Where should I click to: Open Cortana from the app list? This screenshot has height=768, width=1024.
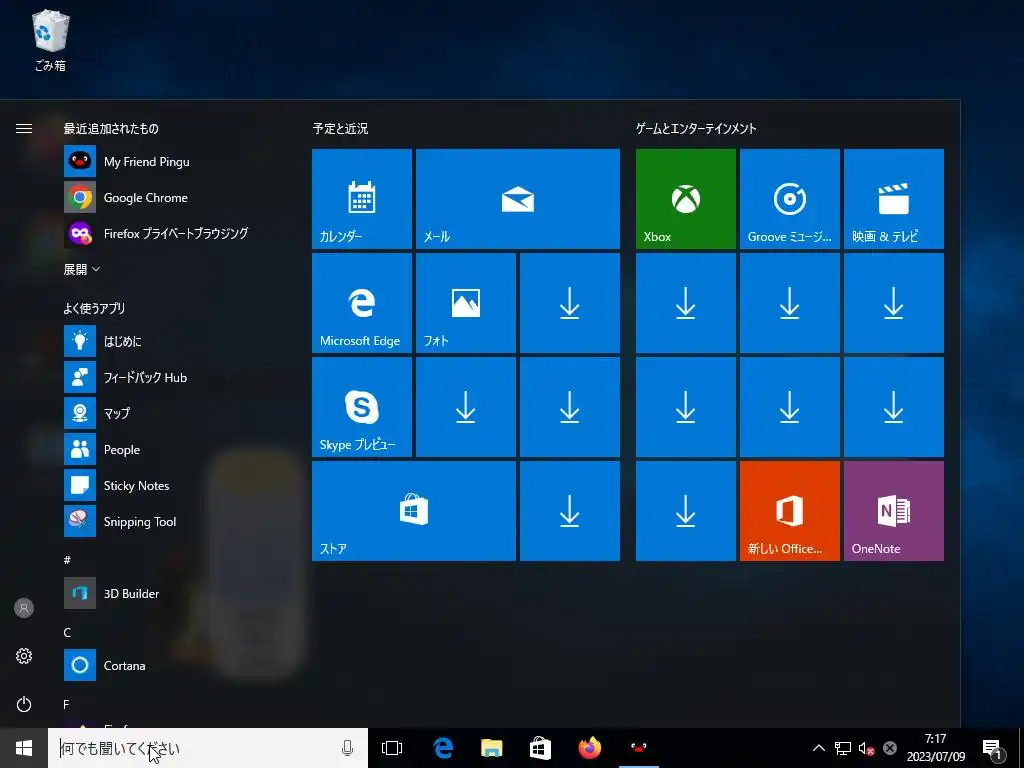point(174,665)
